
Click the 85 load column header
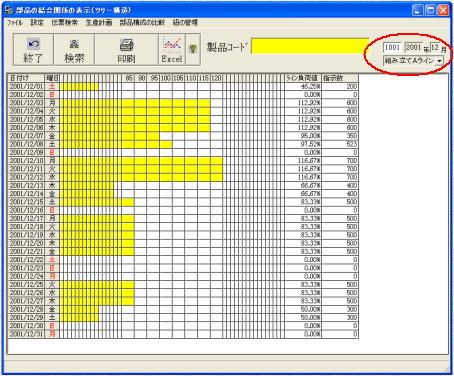(128, 78)
